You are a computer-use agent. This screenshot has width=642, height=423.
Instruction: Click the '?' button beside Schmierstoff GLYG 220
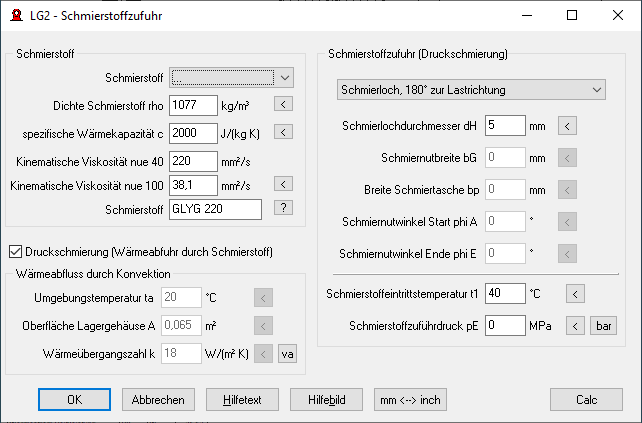pos(283,208)
